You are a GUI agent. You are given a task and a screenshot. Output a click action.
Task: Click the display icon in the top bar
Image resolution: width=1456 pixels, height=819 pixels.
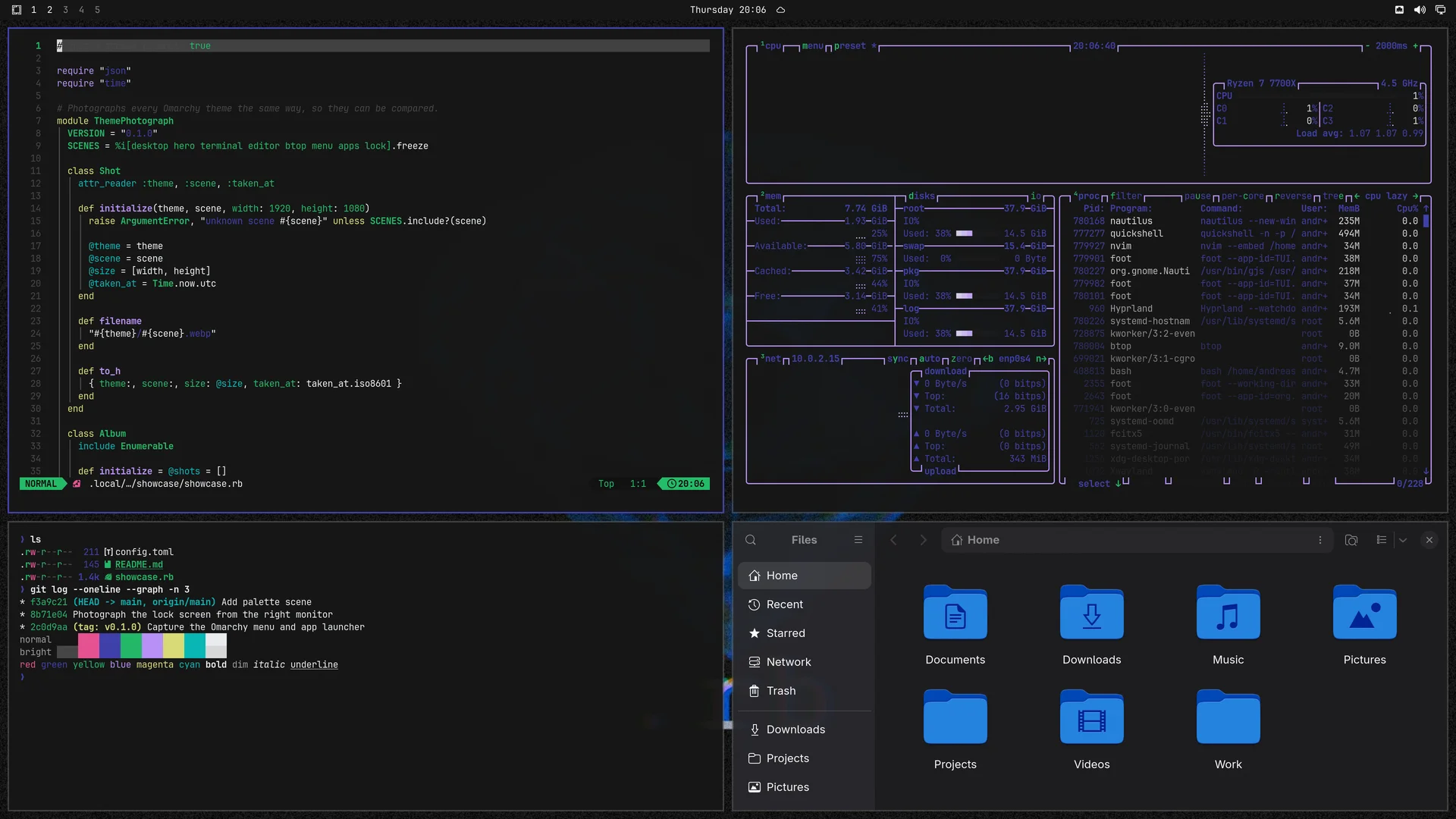click(1440, 10)
